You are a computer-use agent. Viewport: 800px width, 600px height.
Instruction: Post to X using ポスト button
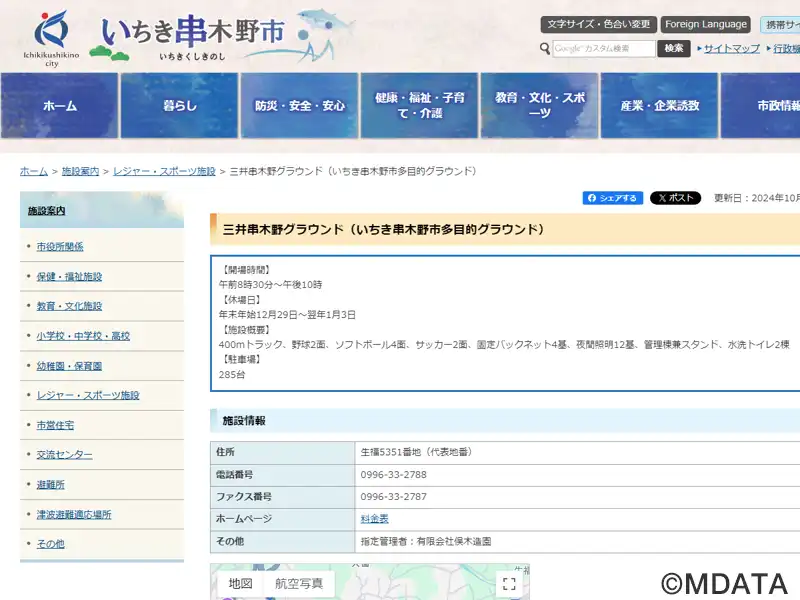675,198
